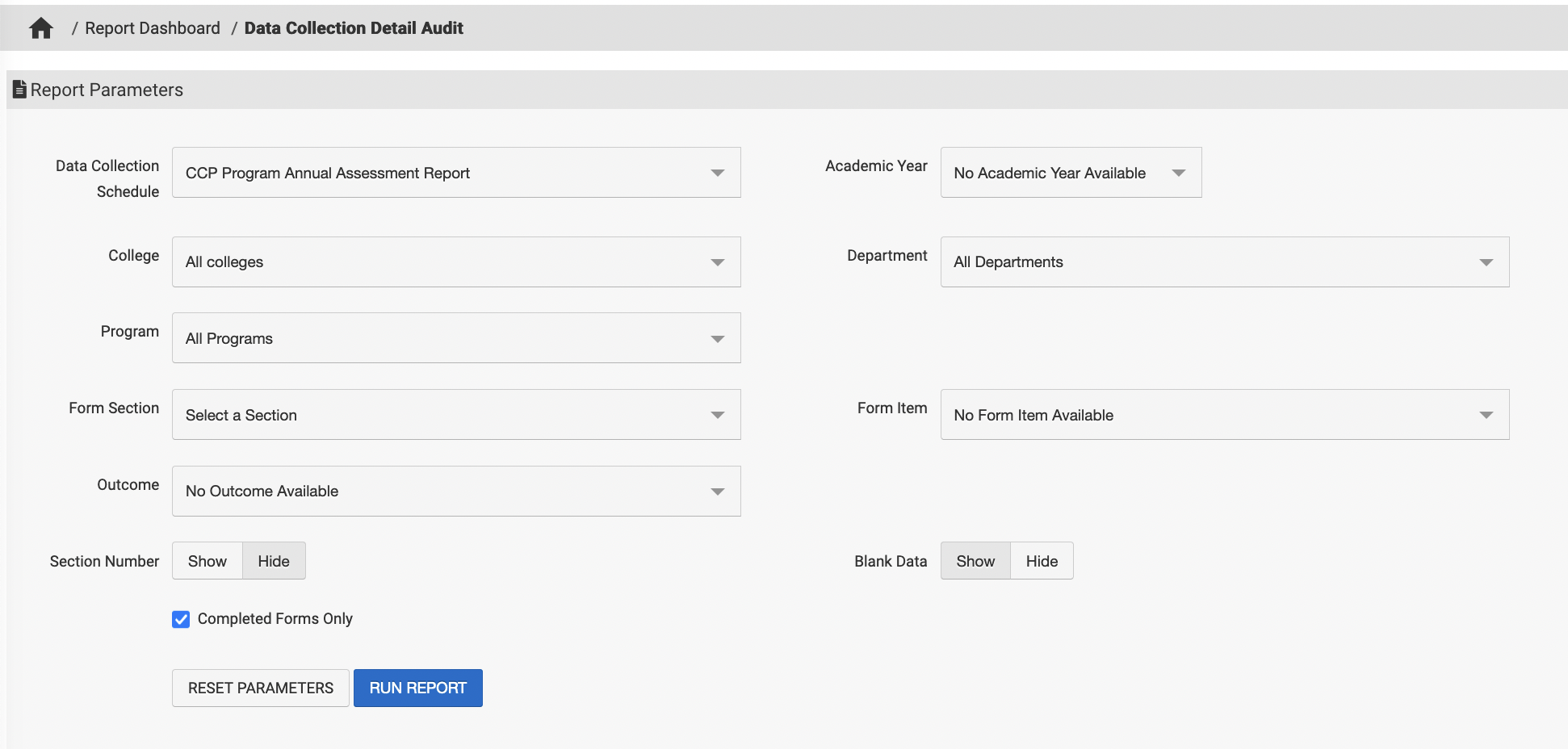
Task: Click the Data Collection Detail Audit breadcrumb
Action: 354,28
